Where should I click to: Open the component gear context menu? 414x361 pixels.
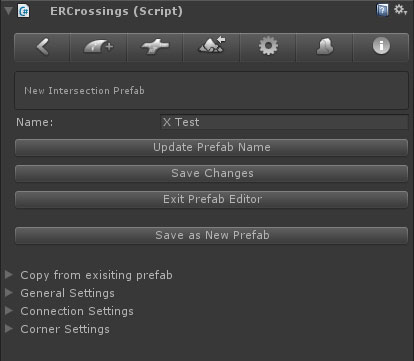tap(400, 10)
